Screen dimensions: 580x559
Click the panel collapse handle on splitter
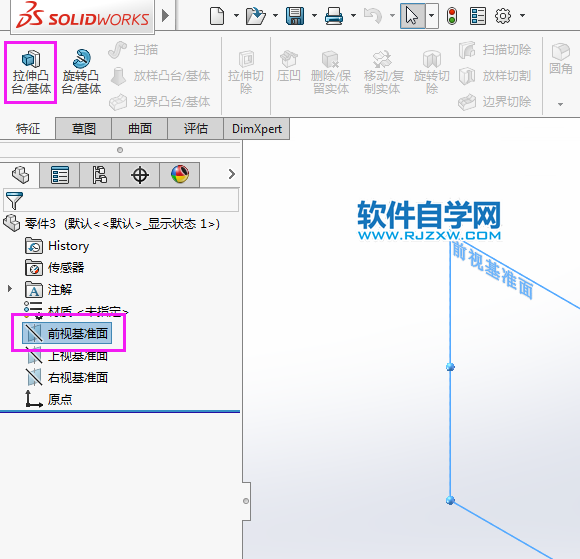(246, 501)
